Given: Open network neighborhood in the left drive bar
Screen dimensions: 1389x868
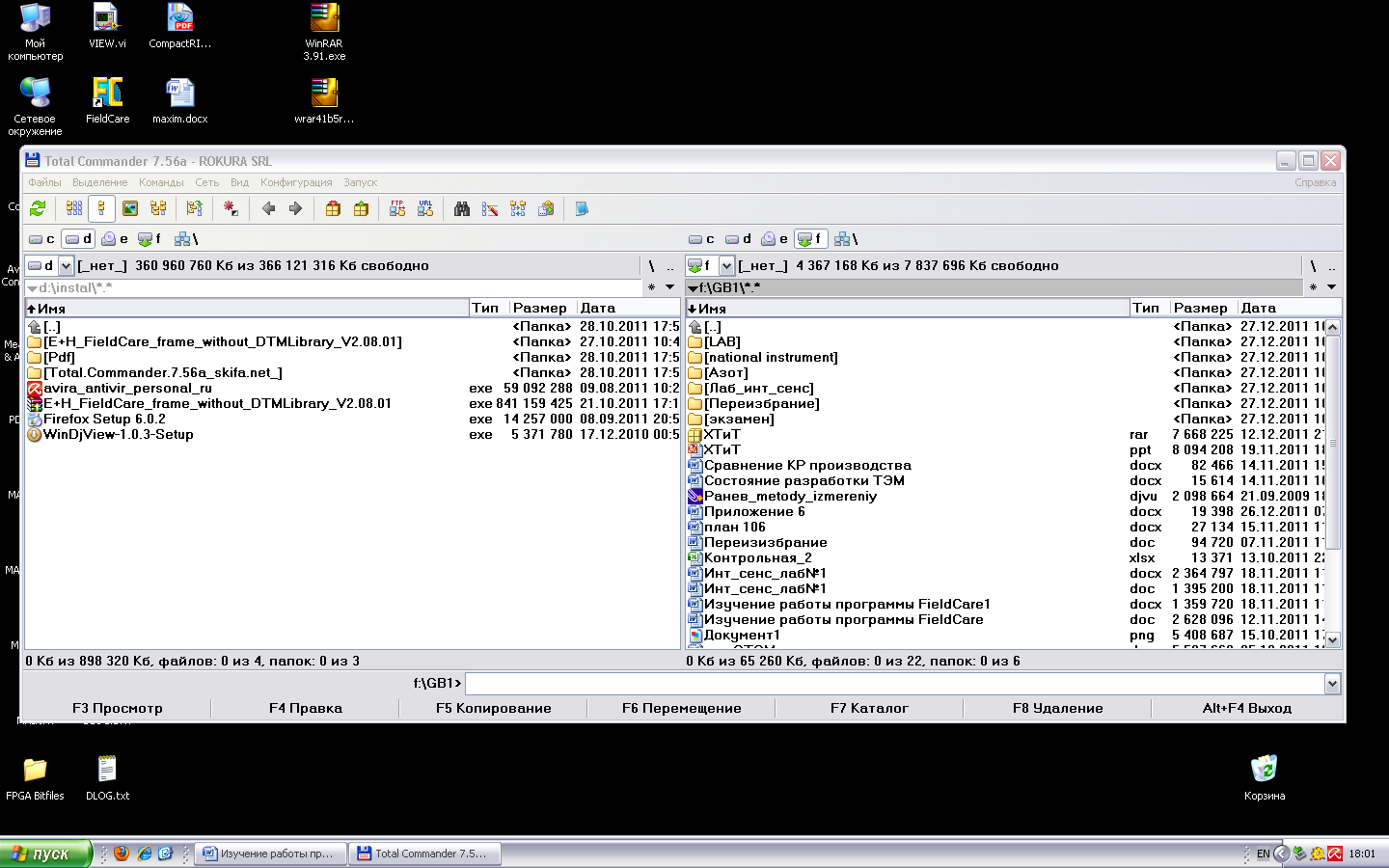Looking at the screenshot, I should [185, 239].
